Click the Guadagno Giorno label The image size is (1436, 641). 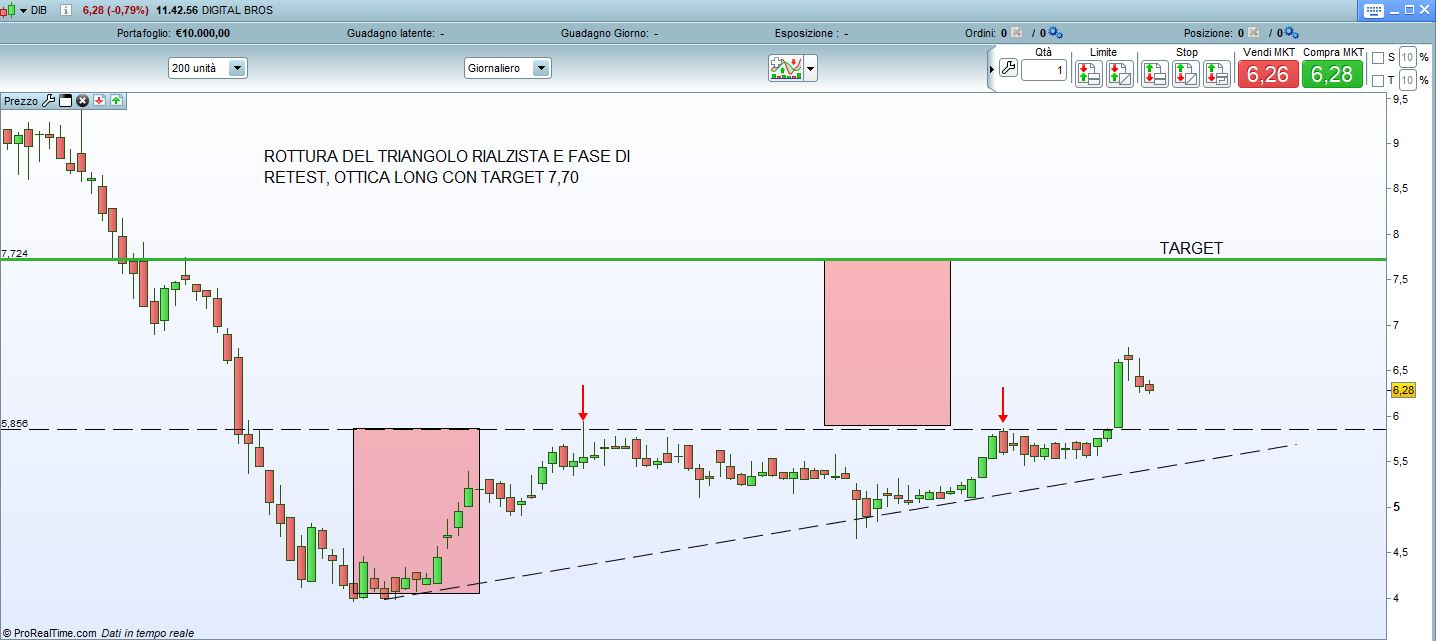point(604,33)
